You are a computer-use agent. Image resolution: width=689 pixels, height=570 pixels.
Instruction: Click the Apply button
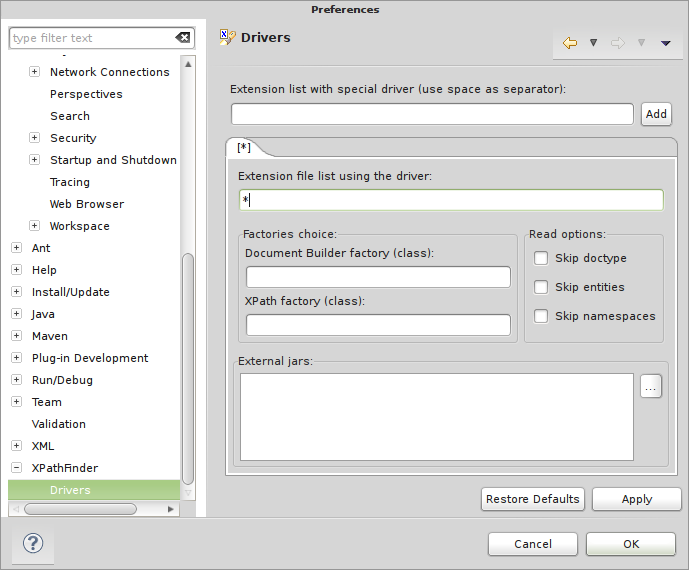637,499
